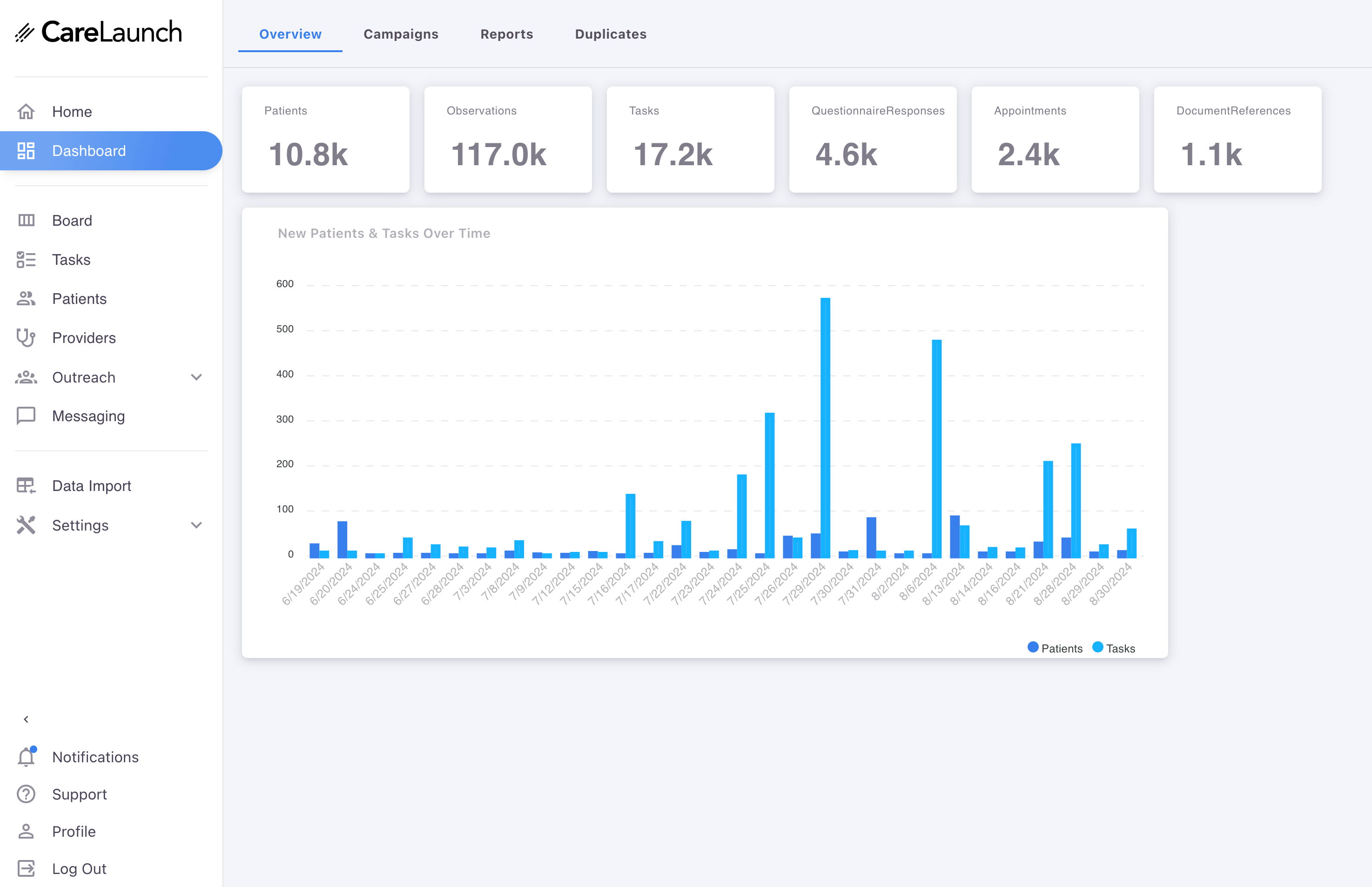Click the Tasks 17.2k stat card
The image size is (1372, 887).
[x=690, y=140]
